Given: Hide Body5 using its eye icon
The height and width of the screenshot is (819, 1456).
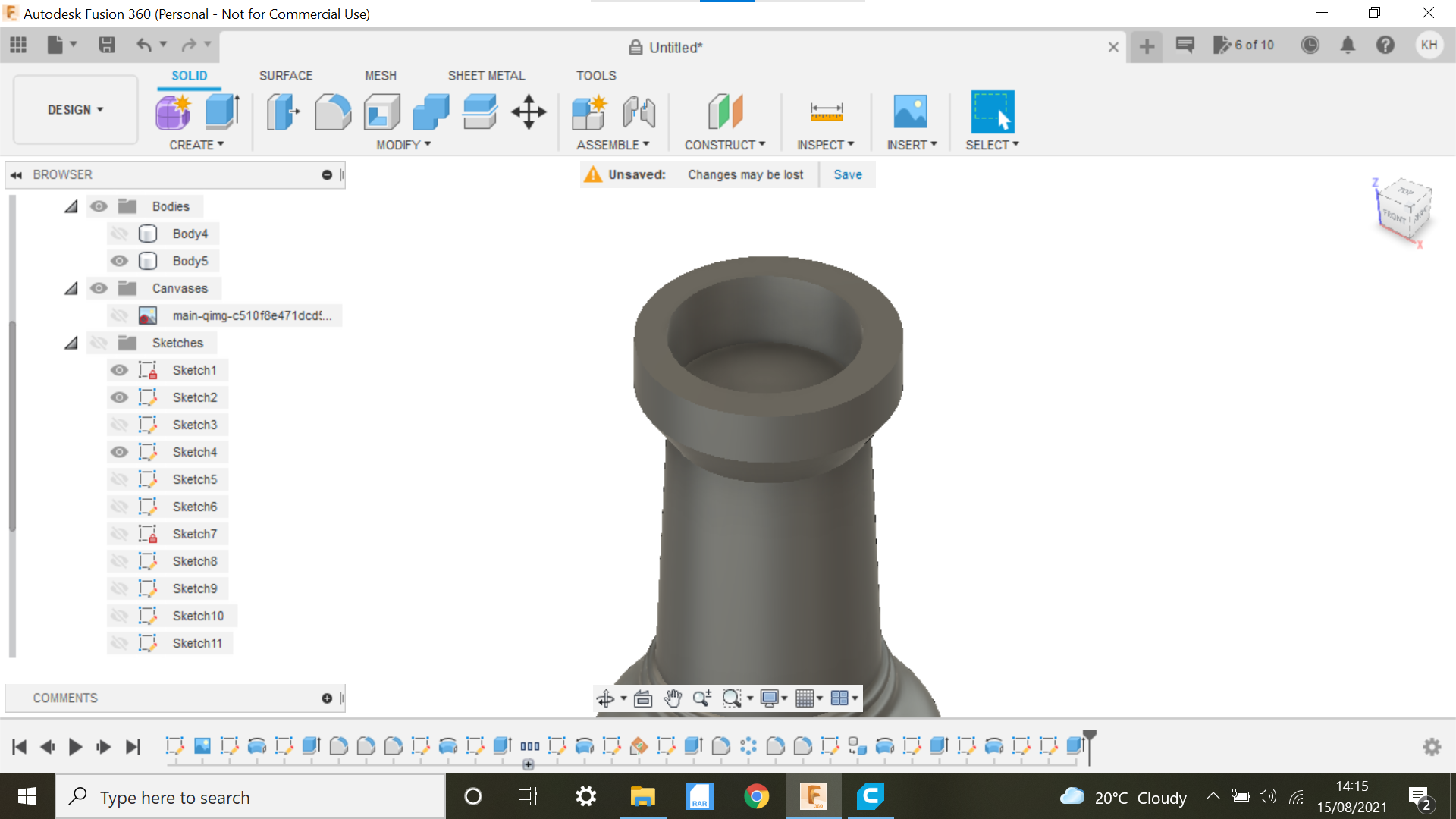Looking at the screenshot, I should pyautogui.click(x=119, y=261).
